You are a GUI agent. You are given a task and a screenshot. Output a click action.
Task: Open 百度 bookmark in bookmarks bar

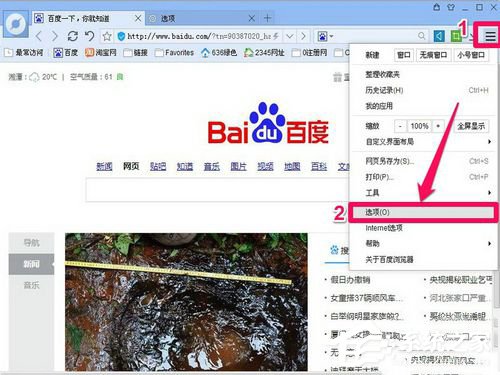click(66, 52)
